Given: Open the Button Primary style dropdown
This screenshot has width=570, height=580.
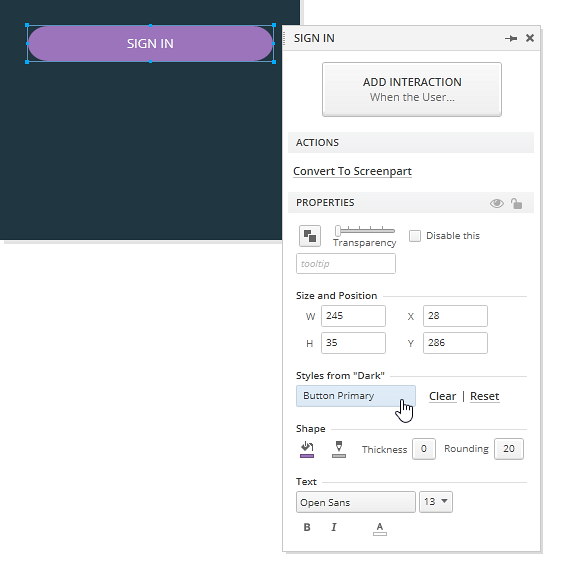Looking at the screenshot, I should pos(356,396).
